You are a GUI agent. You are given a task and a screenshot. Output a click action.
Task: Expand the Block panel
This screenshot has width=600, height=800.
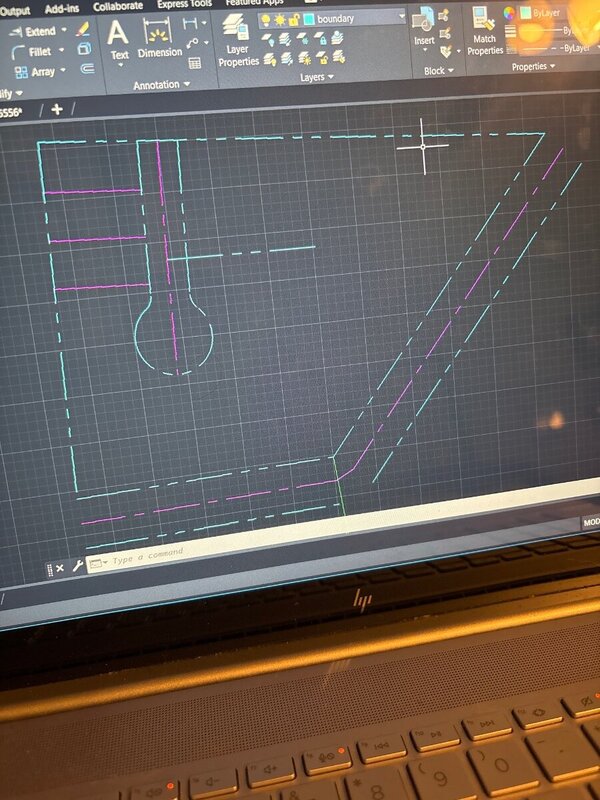coord(439,71)
